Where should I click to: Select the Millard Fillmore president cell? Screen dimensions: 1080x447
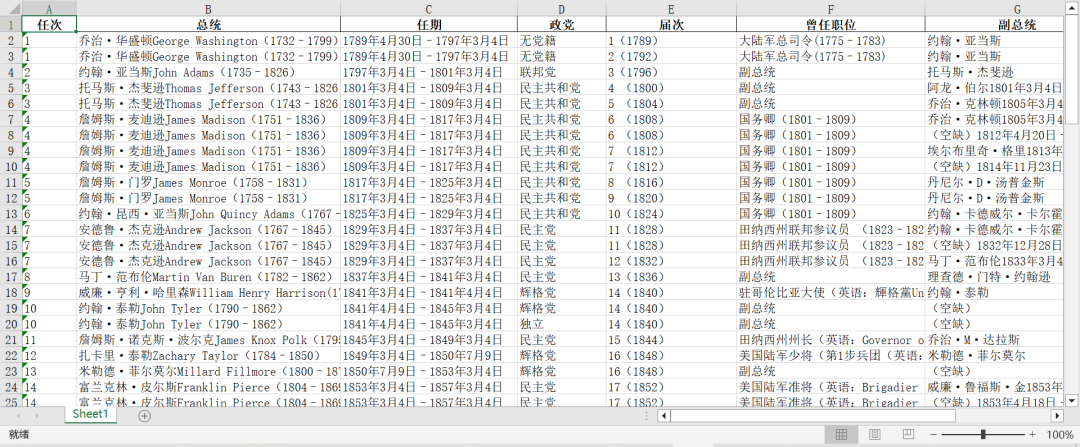[208, 372]
